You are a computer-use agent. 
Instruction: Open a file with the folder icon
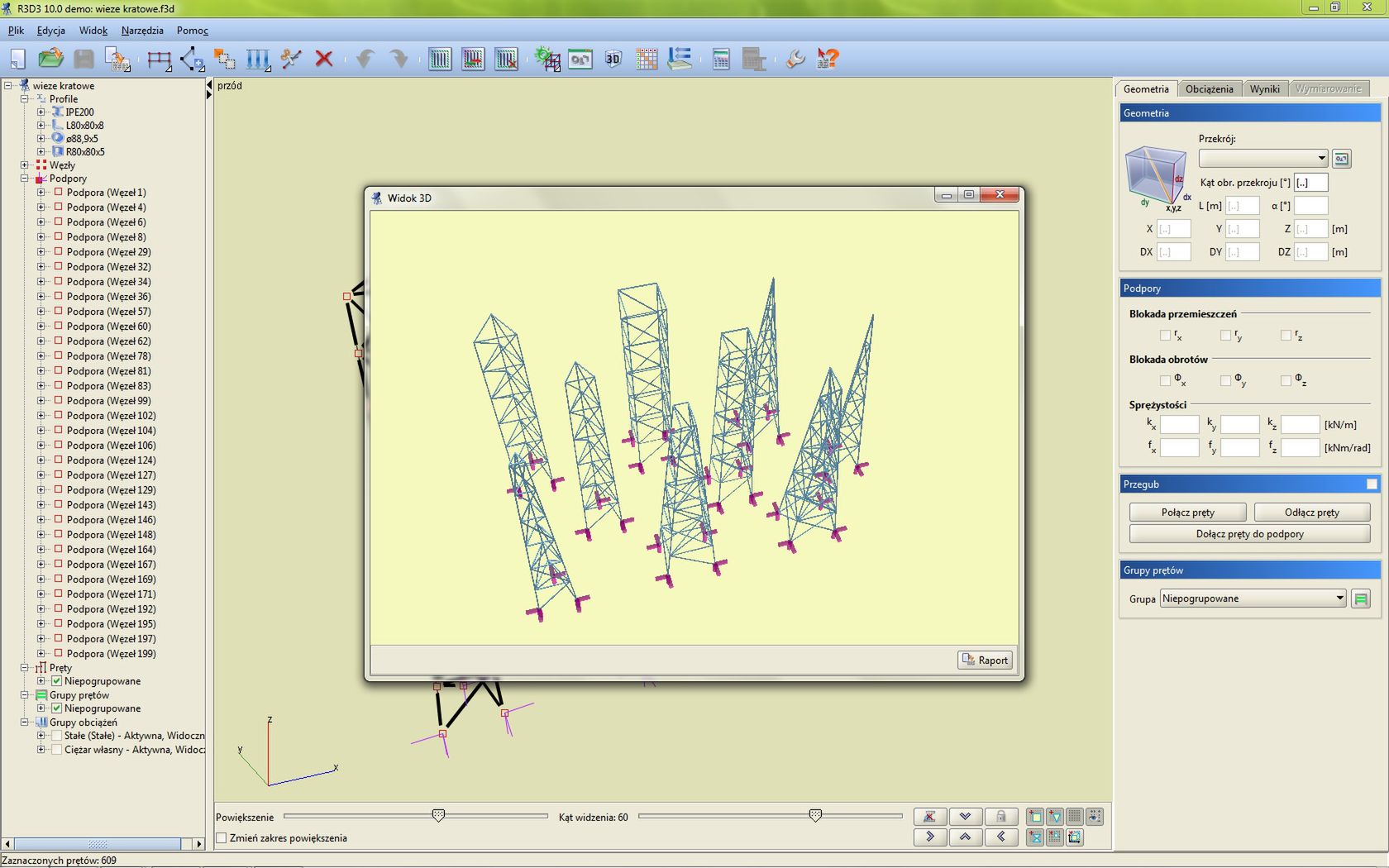click(x=50, y=59)
